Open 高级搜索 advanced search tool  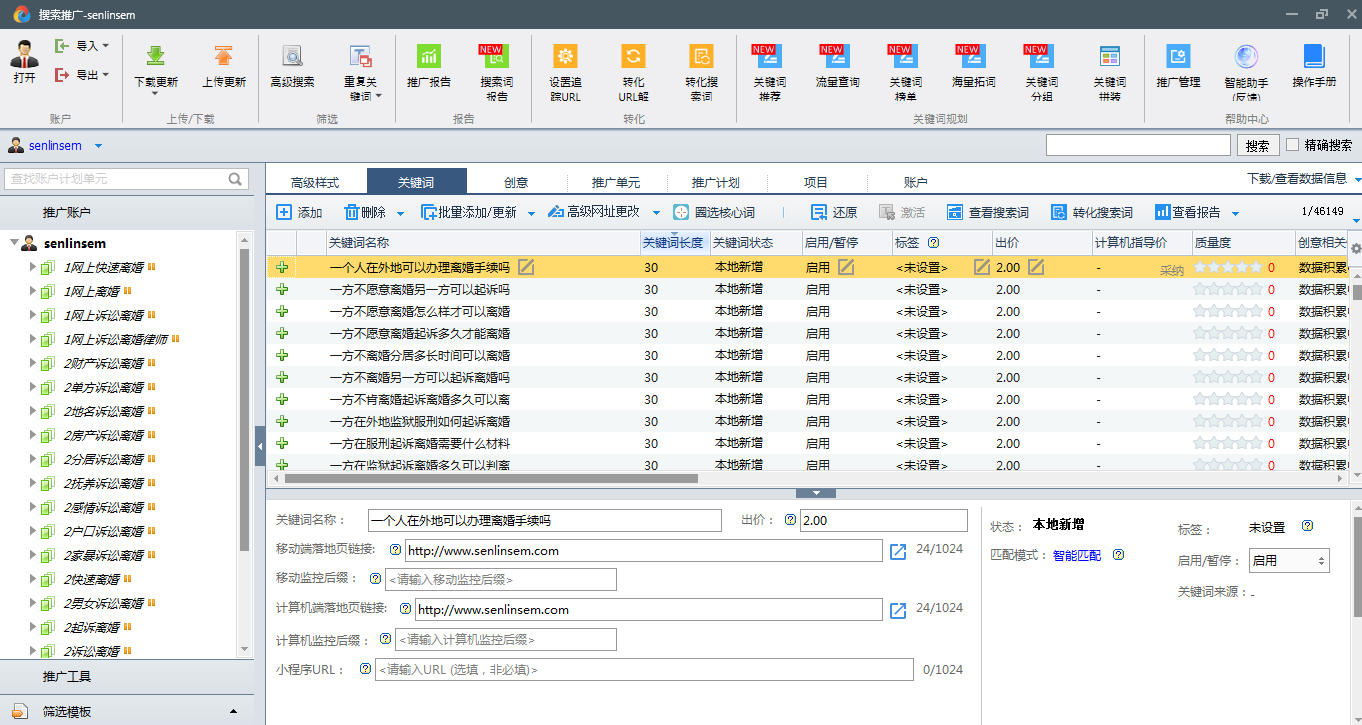(x=292, y=56)
